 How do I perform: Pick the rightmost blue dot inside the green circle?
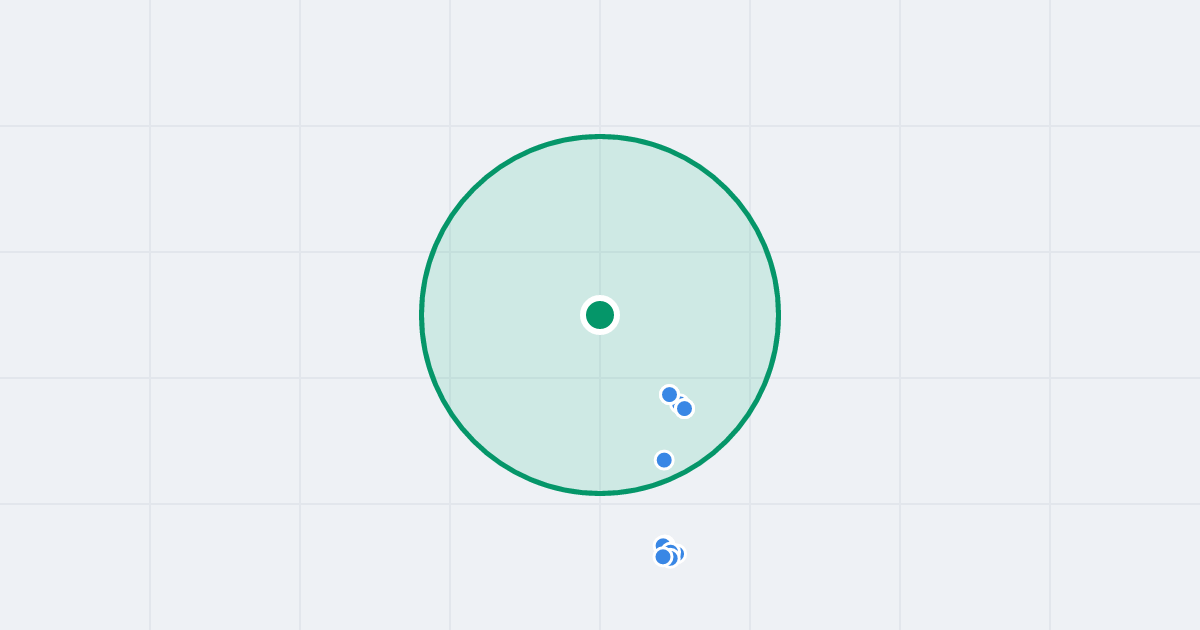[x=684, y=408]
